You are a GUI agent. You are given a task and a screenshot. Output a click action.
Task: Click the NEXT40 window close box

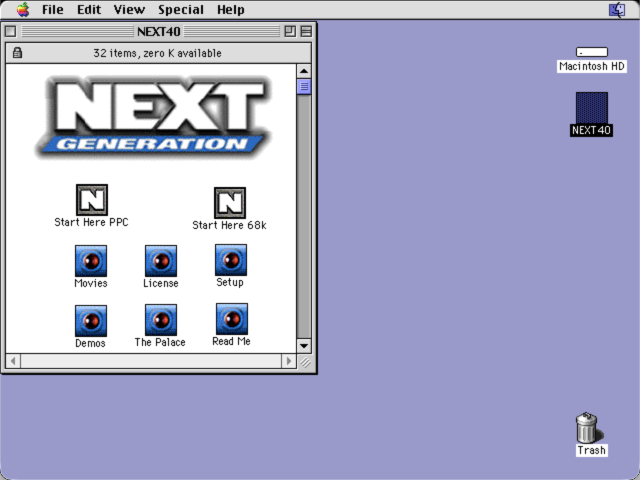click(x=11, y=31)
